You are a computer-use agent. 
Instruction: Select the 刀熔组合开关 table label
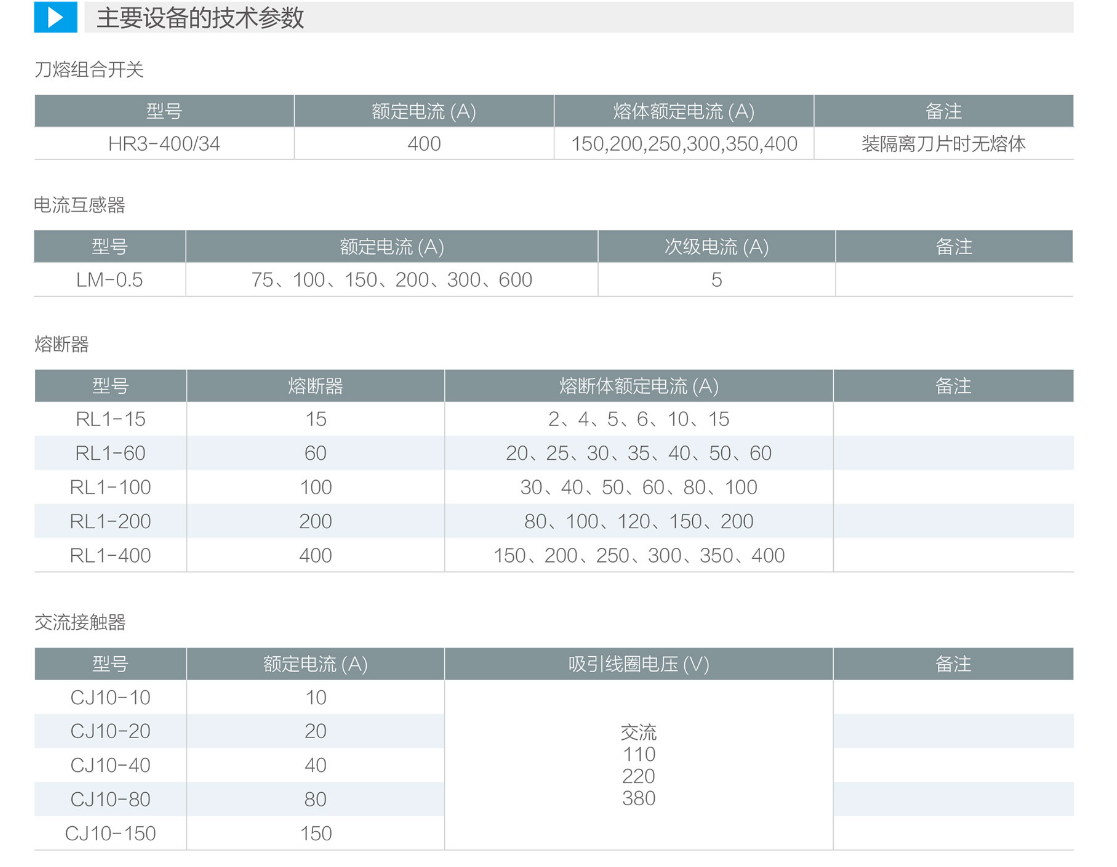pos(89,70)
